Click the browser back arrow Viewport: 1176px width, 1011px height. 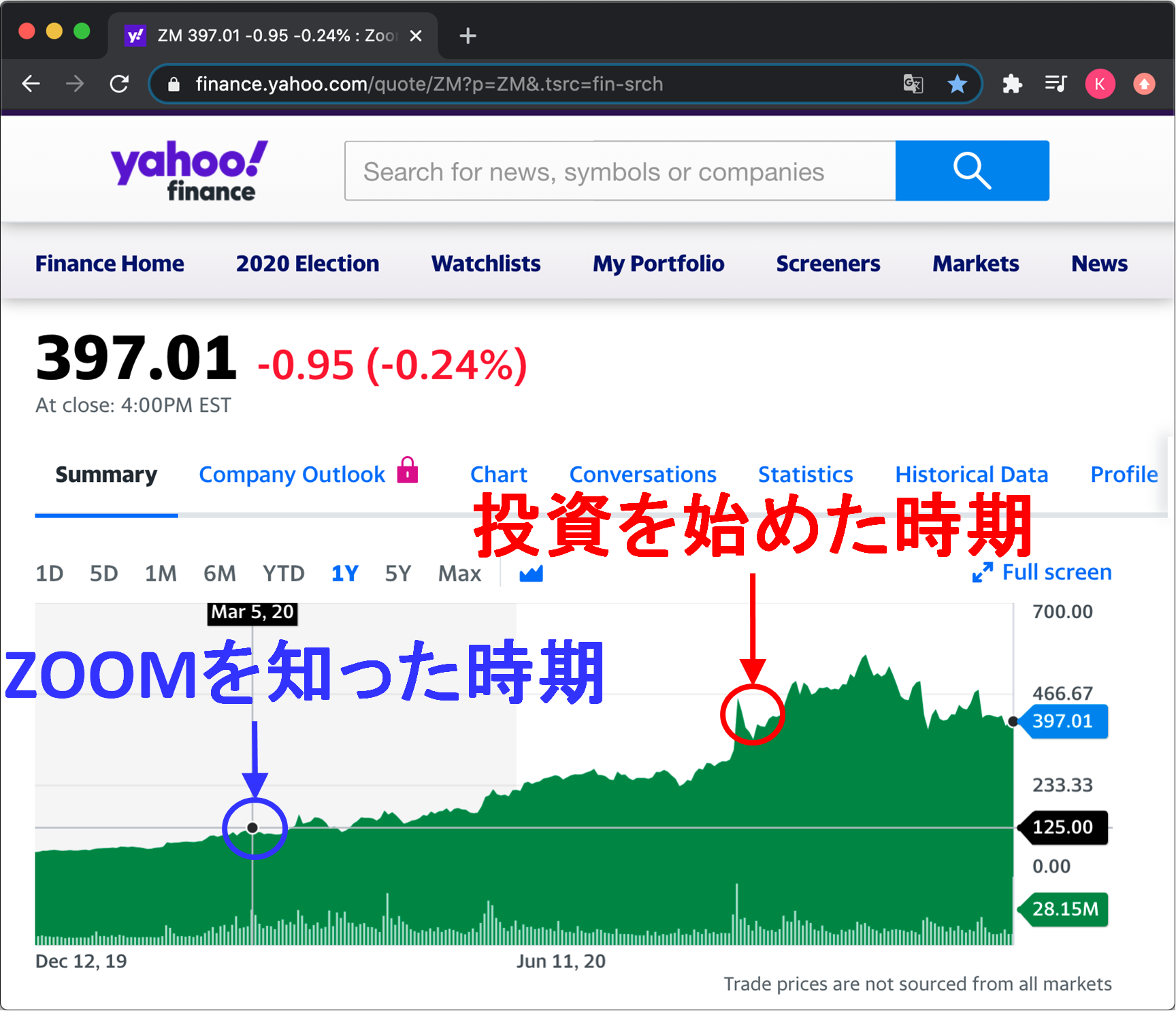click(31, 84)
